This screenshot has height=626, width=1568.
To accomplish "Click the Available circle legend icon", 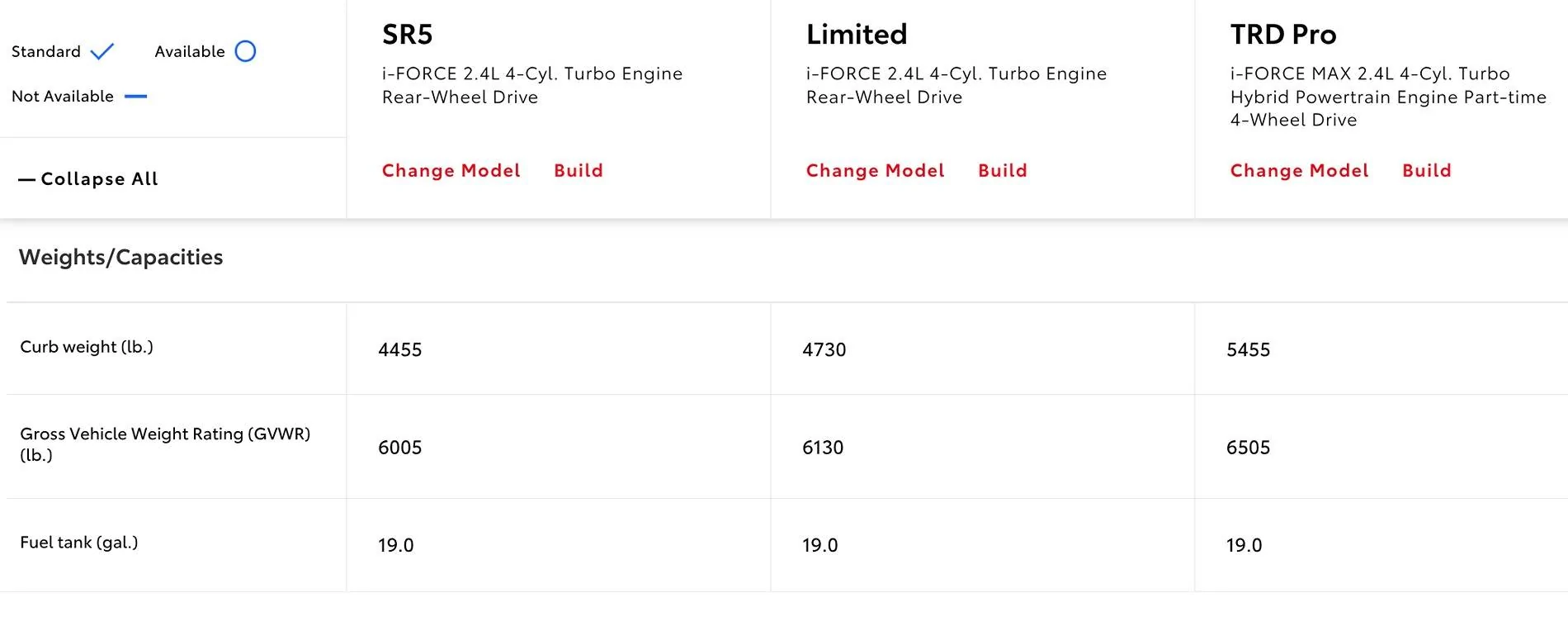I will [245, 51].
